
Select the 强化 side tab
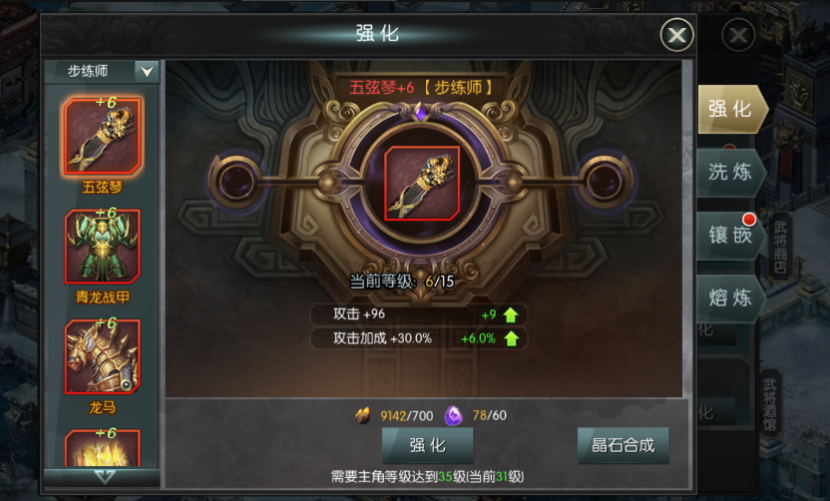pos(732,109)
